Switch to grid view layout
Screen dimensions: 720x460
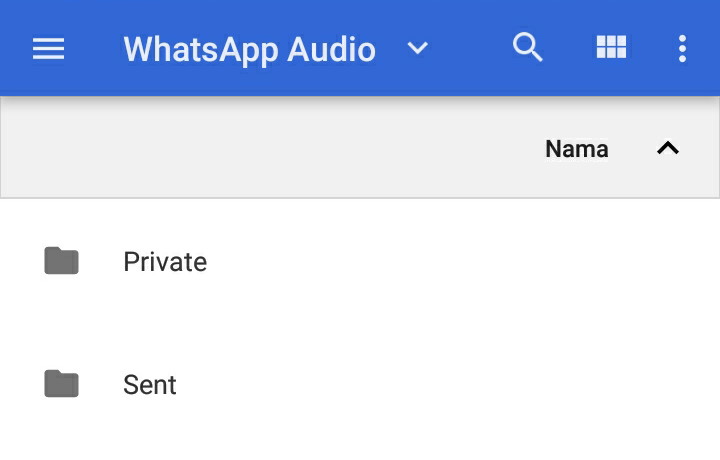tap(611, 47)
